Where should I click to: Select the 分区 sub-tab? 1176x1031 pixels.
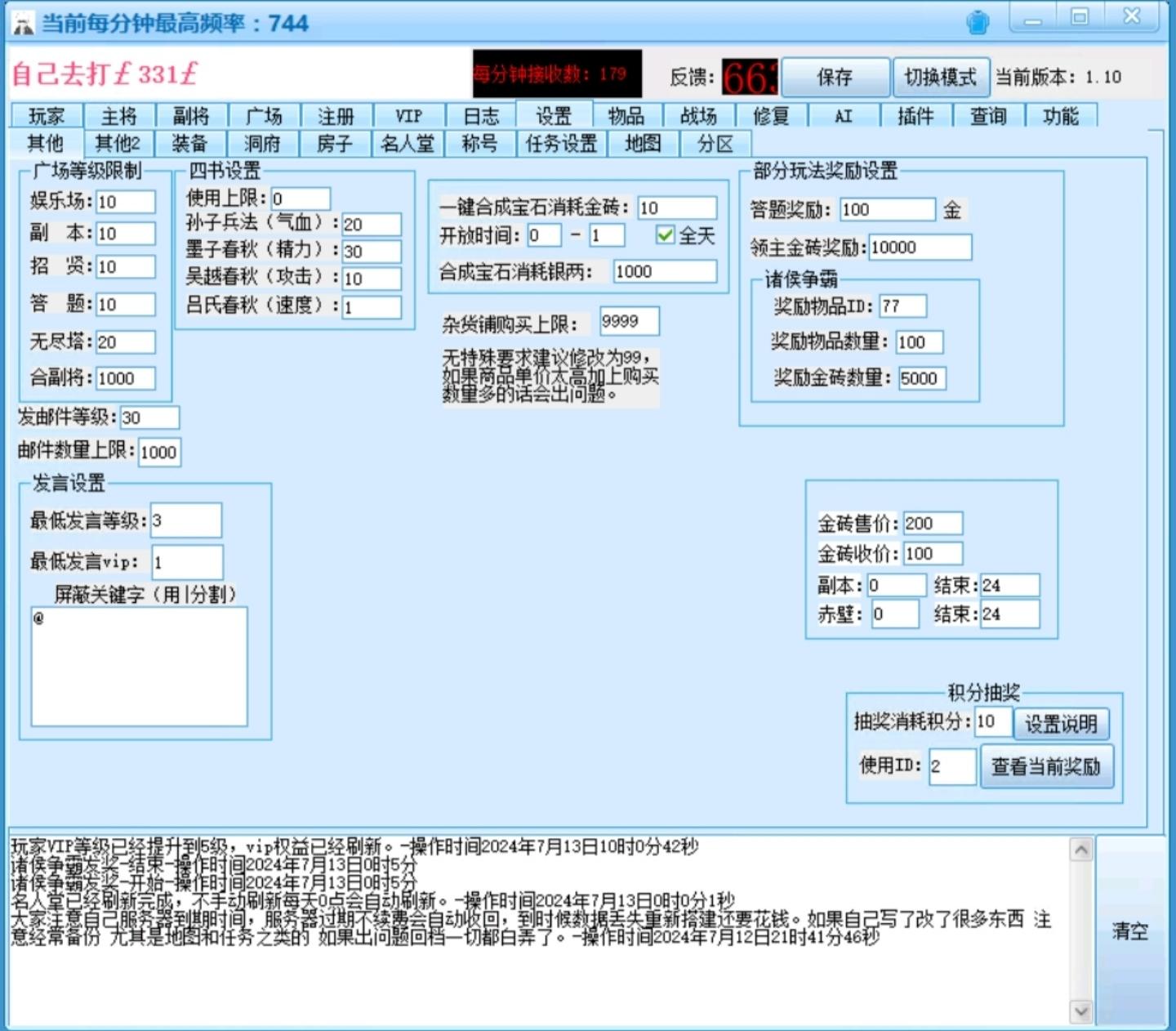click(x=715, y=144)
